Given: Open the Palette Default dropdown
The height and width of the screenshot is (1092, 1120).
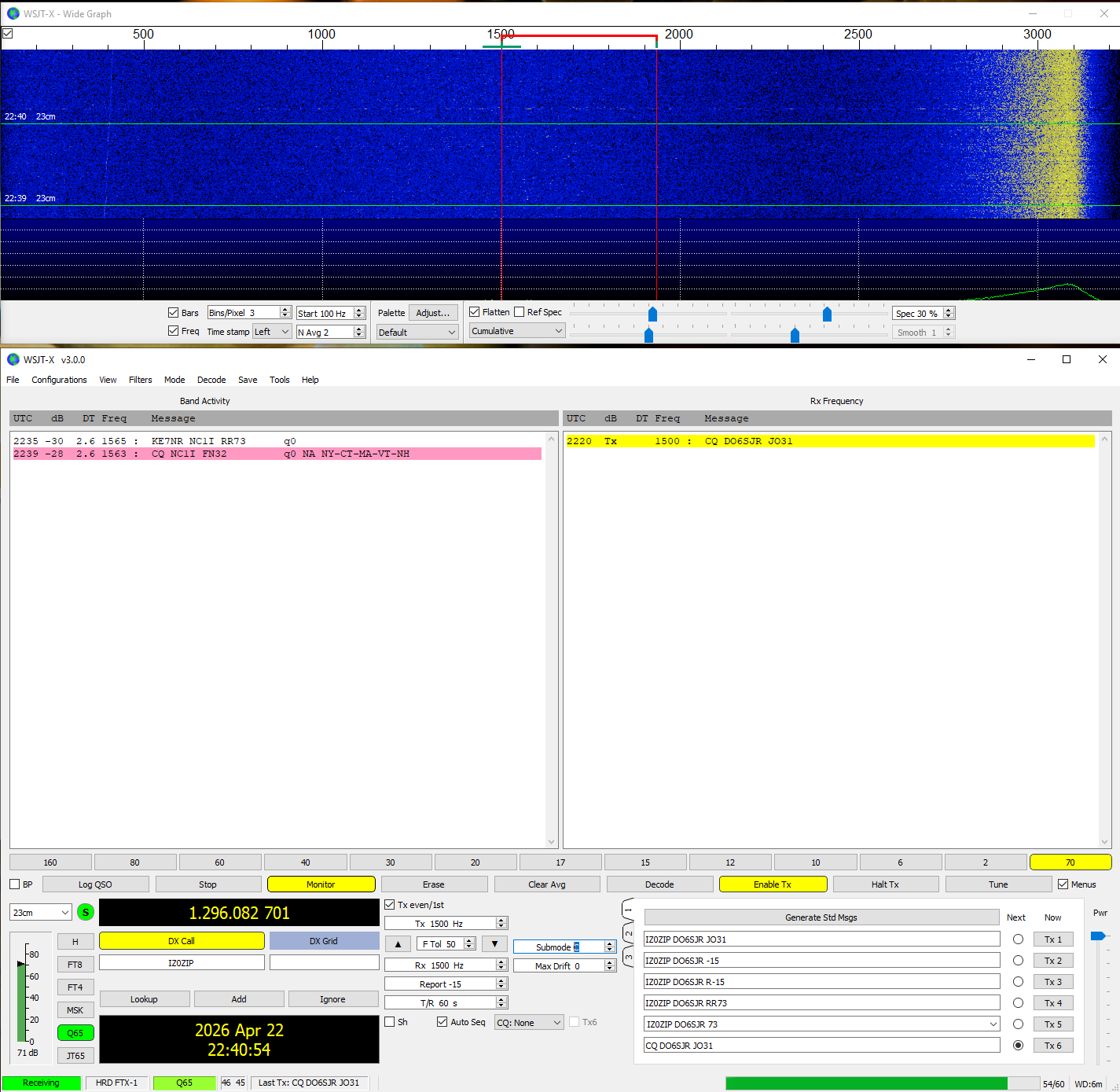Looking at the screenshot, I should pyautogui.click(x=417, y=333).
